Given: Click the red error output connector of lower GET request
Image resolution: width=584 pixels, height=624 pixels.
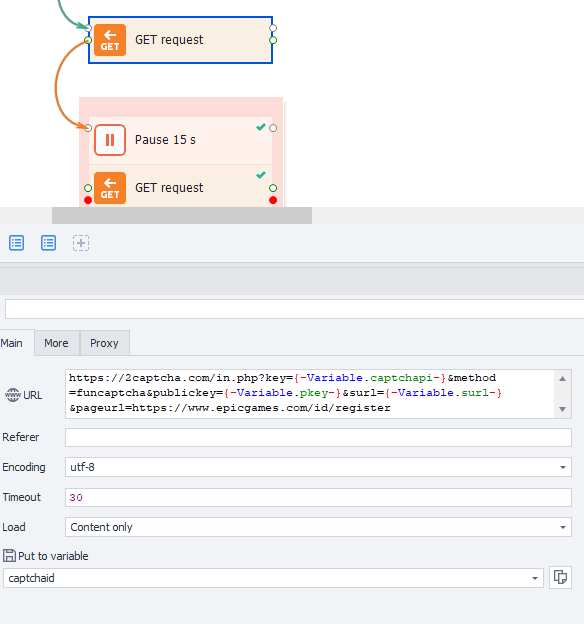Looking at the screenshot, I should click(x=273, y=200).
